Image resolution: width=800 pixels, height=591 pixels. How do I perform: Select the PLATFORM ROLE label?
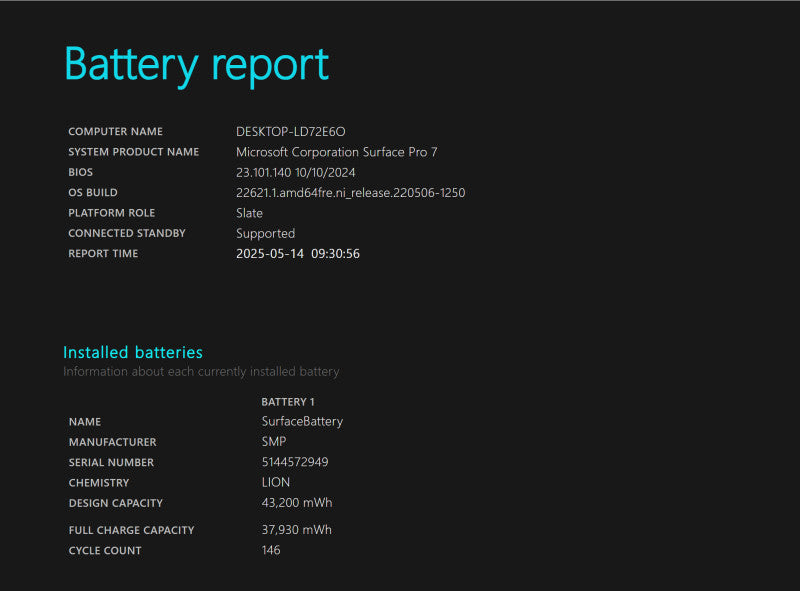[112, 213]
